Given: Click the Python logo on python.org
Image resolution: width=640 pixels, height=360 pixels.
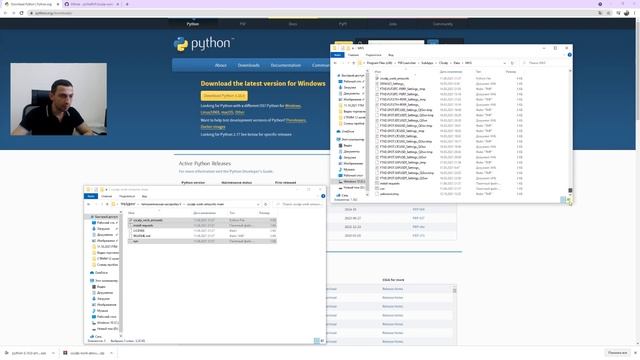Looking at the screenshot, I should (x=204, y=44).
